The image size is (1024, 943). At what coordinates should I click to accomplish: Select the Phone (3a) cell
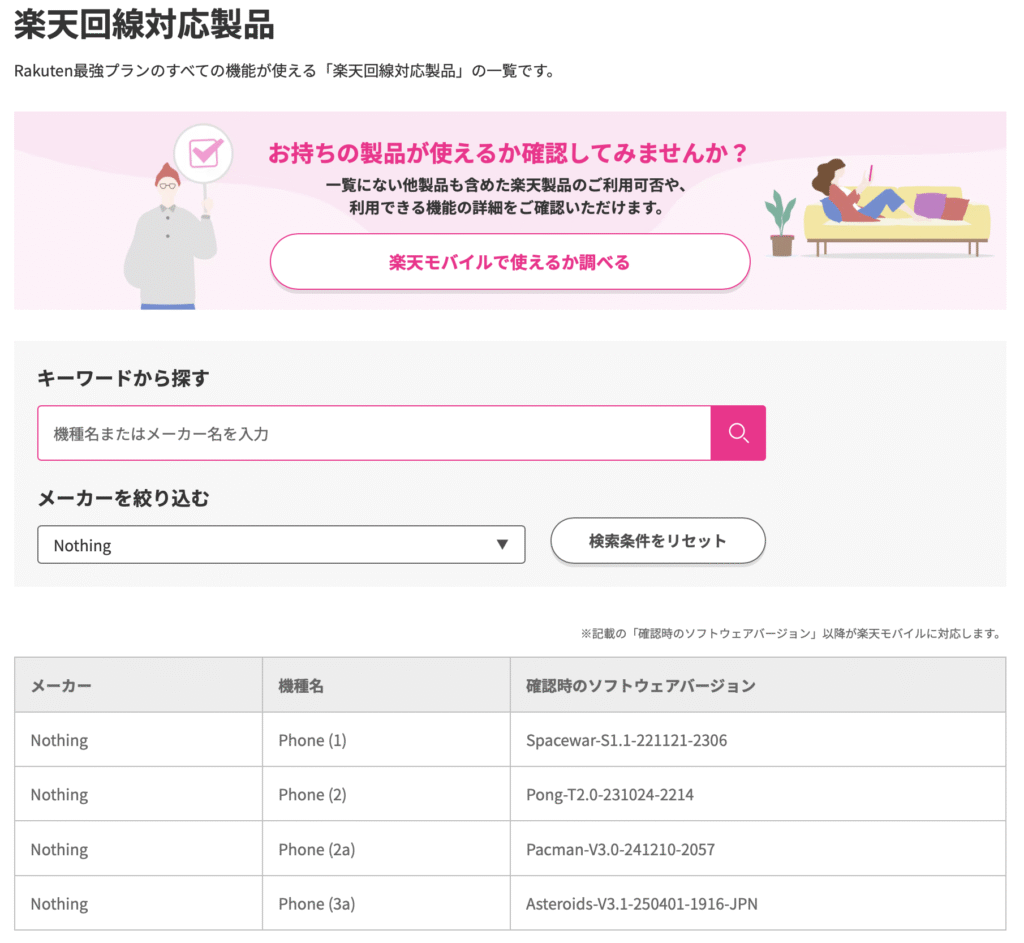tap(386, 903)
